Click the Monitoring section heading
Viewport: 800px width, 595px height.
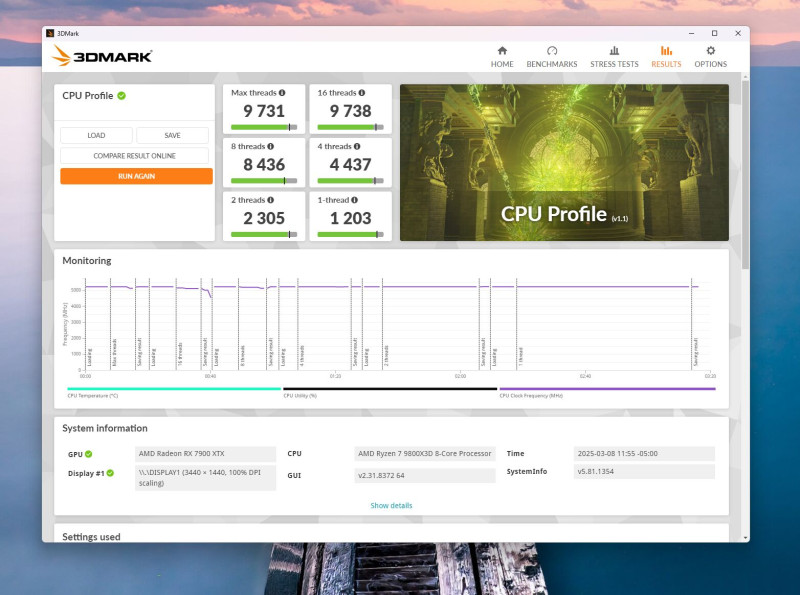87,261
